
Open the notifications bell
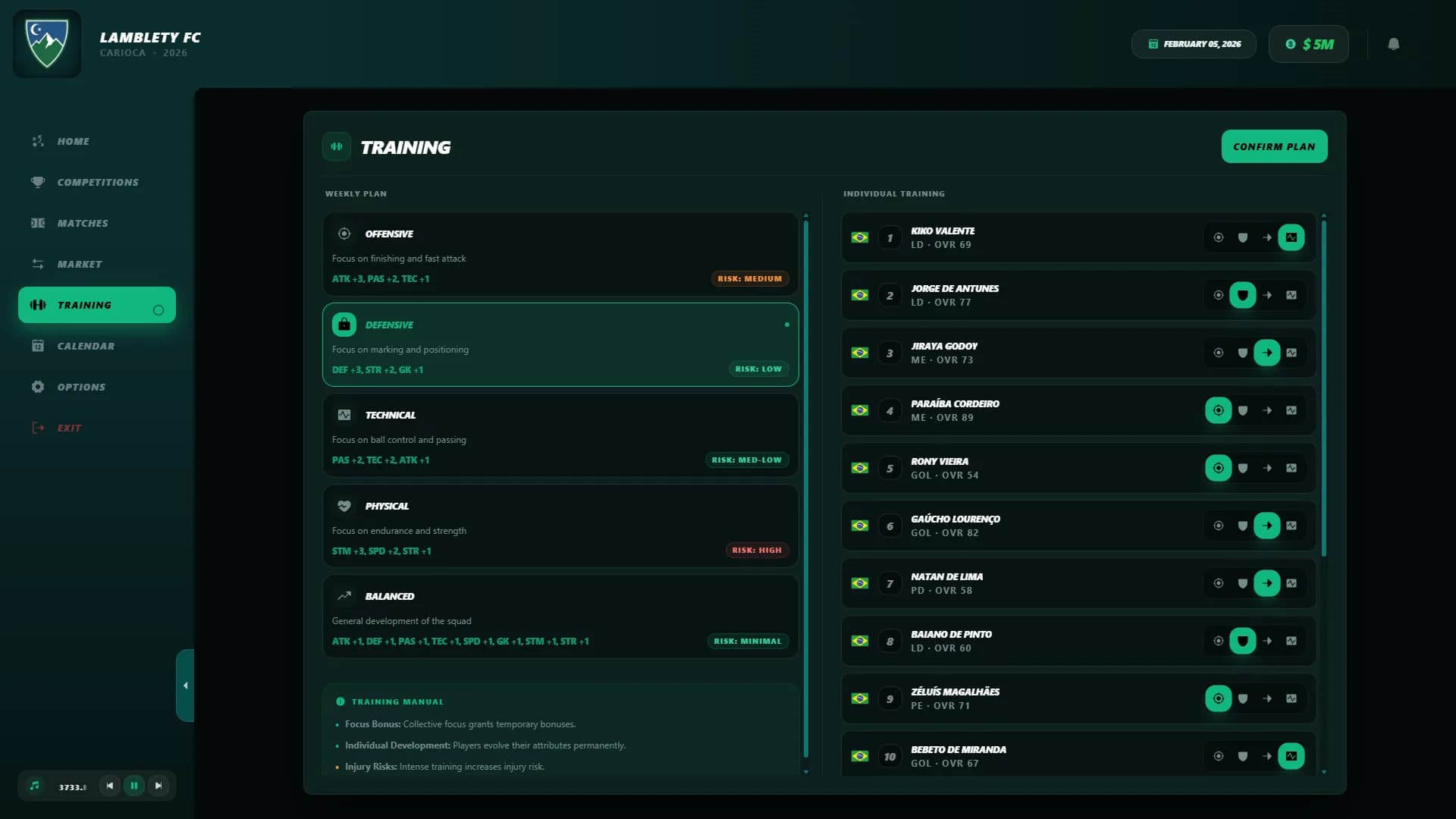point(1394,44)
